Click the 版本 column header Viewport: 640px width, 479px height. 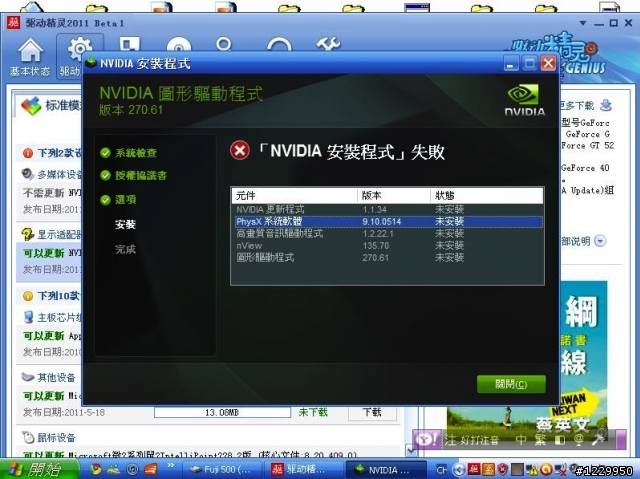pos(394,196)
